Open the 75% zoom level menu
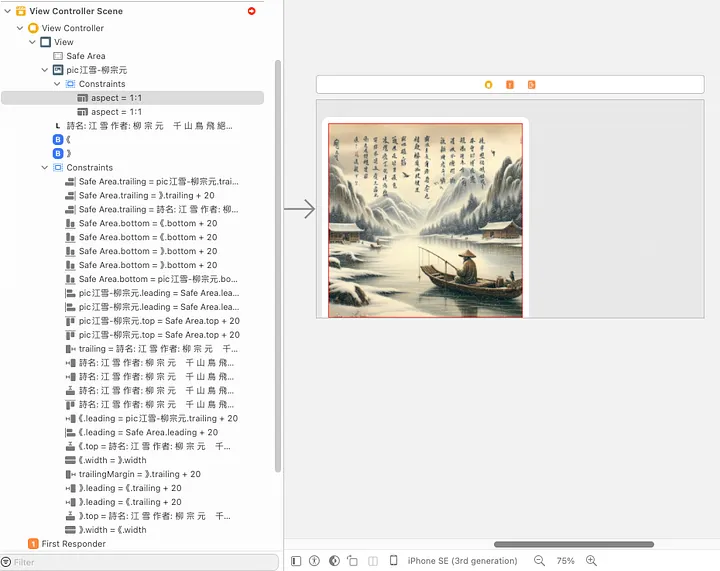 point(565,561)
